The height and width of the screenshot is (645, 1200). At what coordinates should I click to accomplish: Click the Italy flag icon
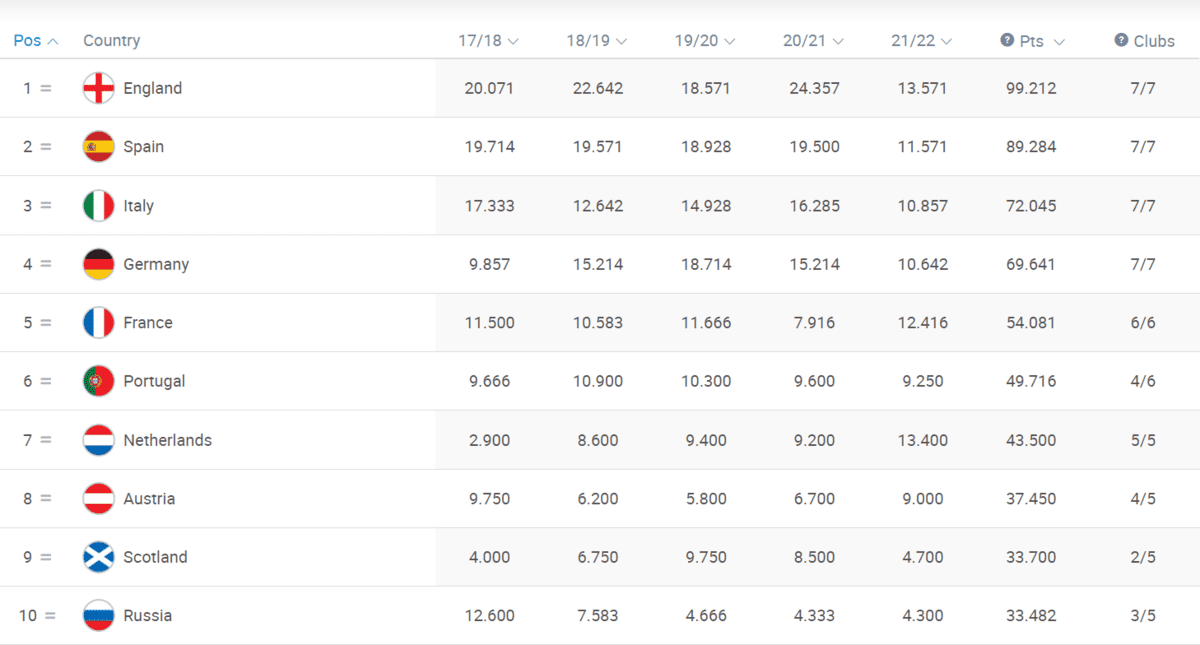(x=98, y=206)
